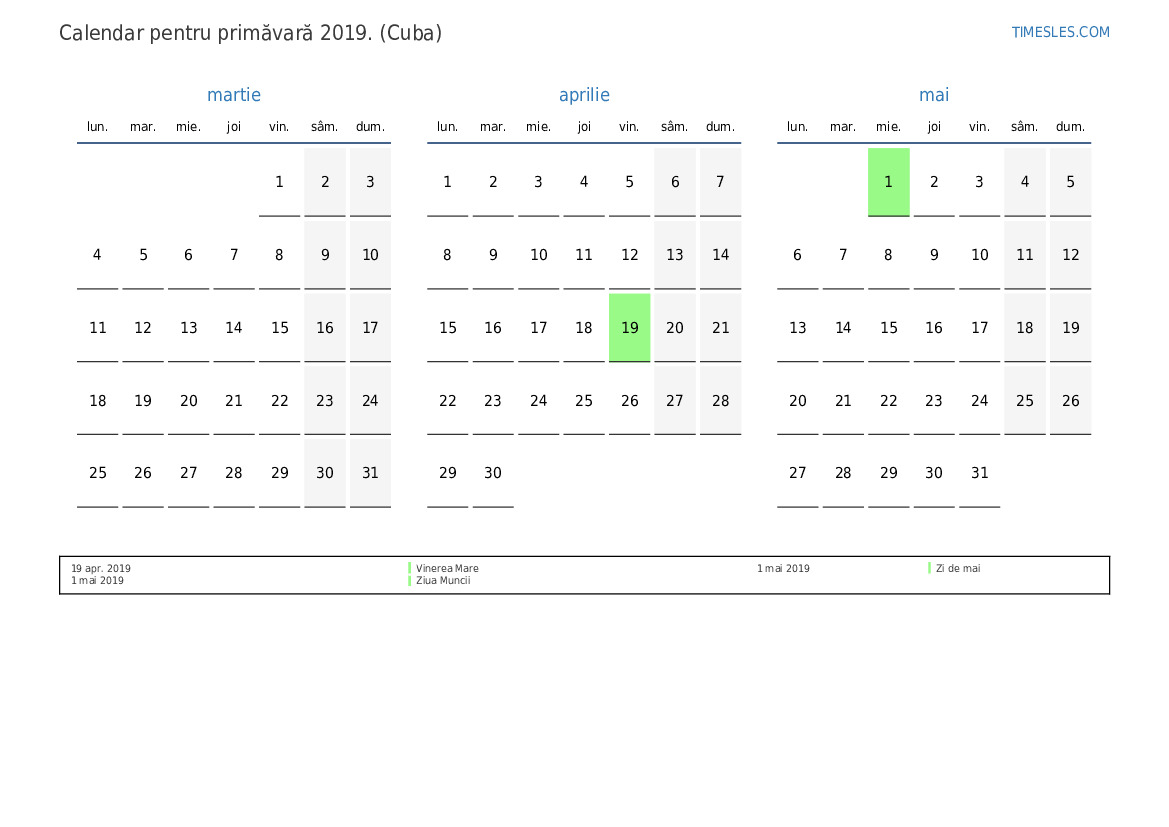Screen dimensions: 1169x827
Task: Select May 11 Saturday cell
Action: (1024, 255)
